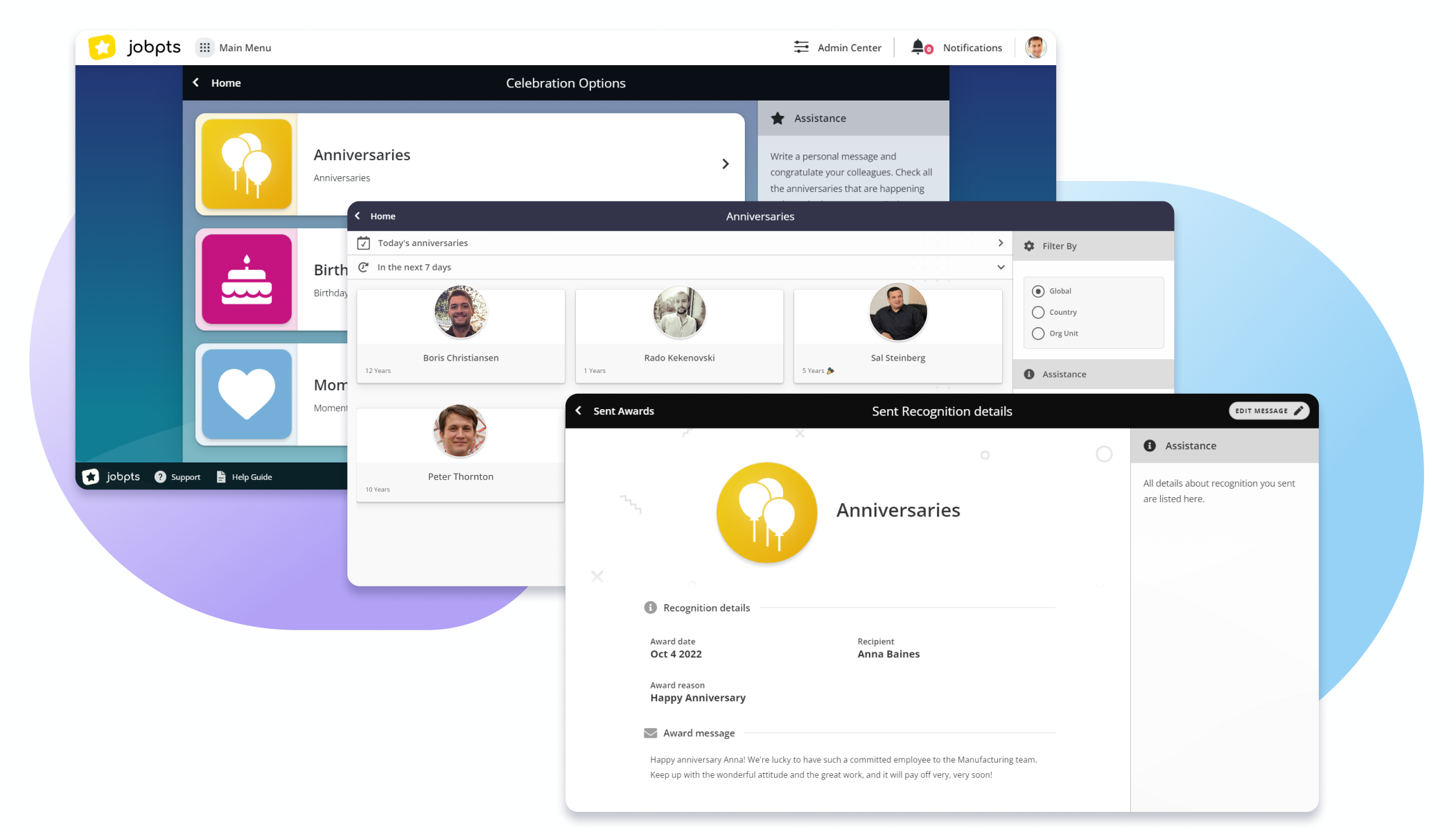The width and height of the screenshot is (1456, 832).
Task: Click Assistance star icon in Celebration Options
Action: click(x=778, y=119)
